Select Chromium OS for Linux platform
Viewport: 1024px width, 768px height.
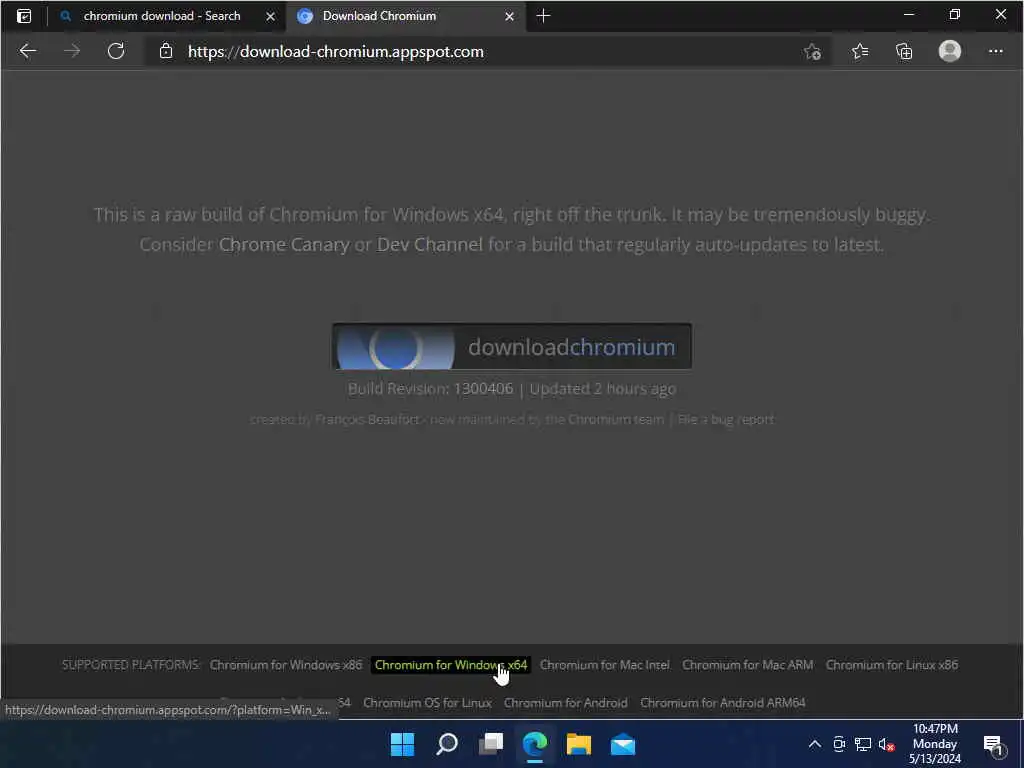pos(427,703)
